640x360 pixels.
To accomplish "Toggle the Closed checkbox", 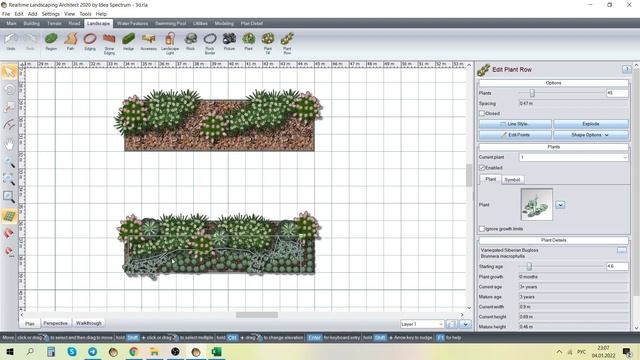I will click(482, 113).
